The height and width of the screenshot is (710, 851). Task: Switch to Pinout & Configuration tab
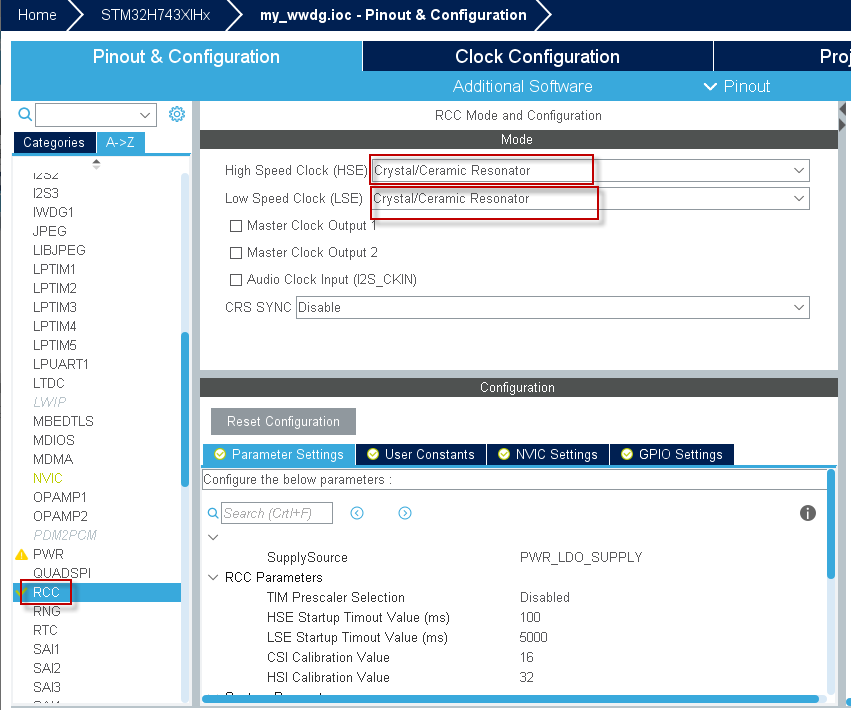click(x=186, y=56)
